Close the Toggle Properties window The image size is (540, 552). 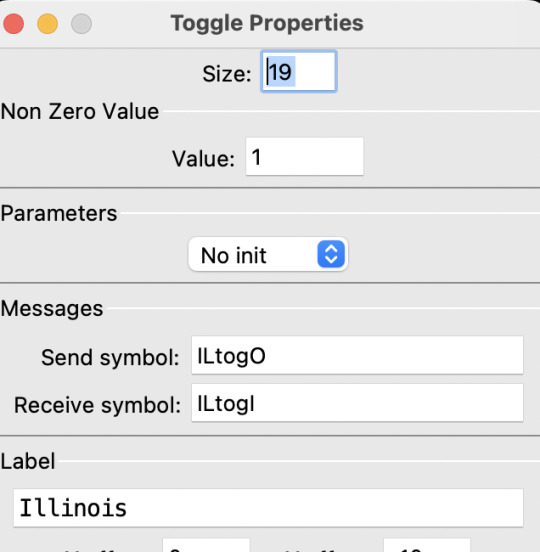pos(14,24)
